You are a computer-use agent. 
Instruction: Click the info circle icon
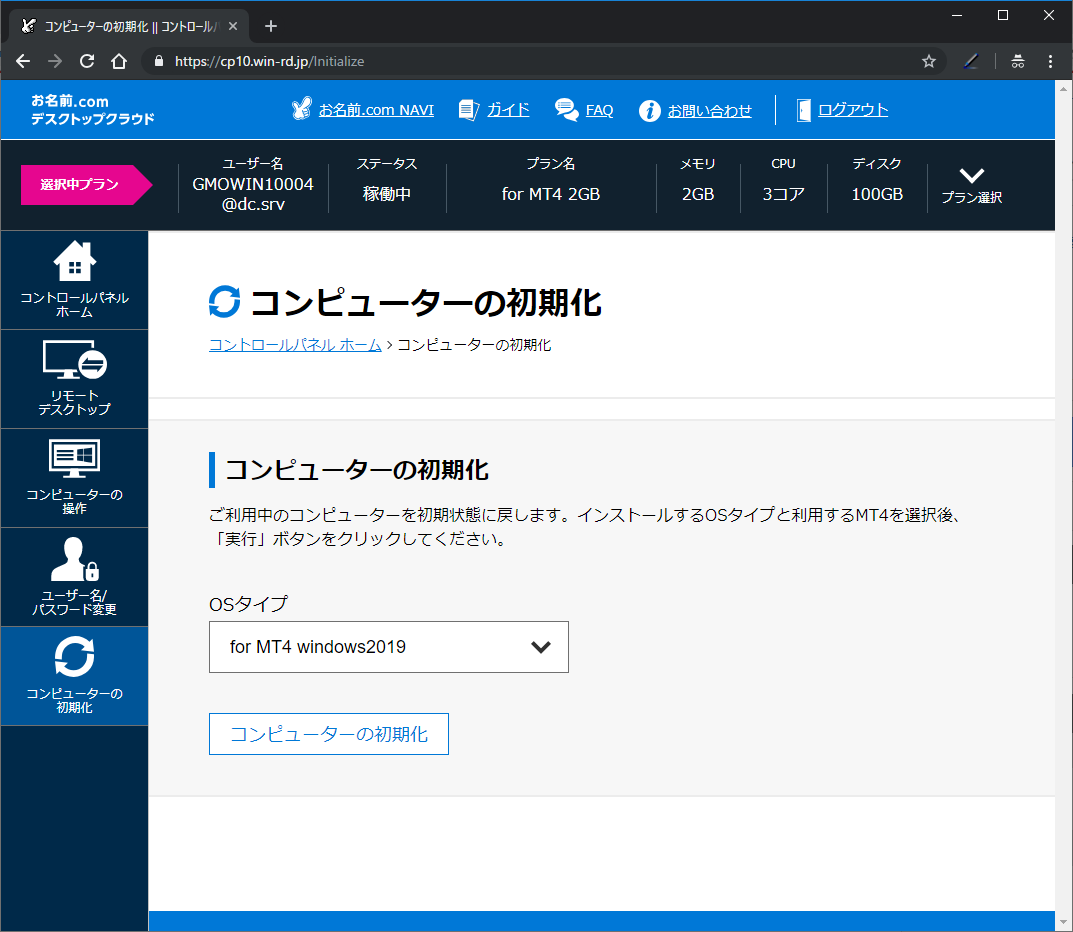point(649,110)
